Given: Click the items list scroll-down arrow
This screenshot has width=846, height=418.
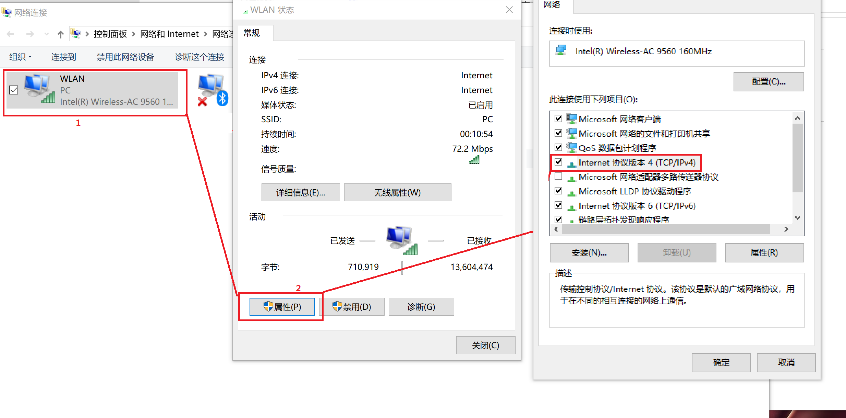Looking at the screenshot, I should (x=797, y=217).
